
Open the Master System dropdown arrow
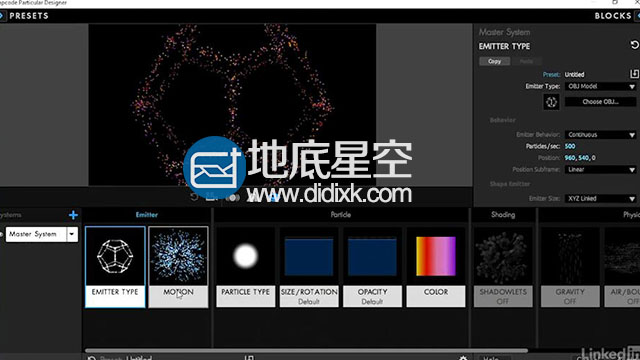click(x=72, y=234)
